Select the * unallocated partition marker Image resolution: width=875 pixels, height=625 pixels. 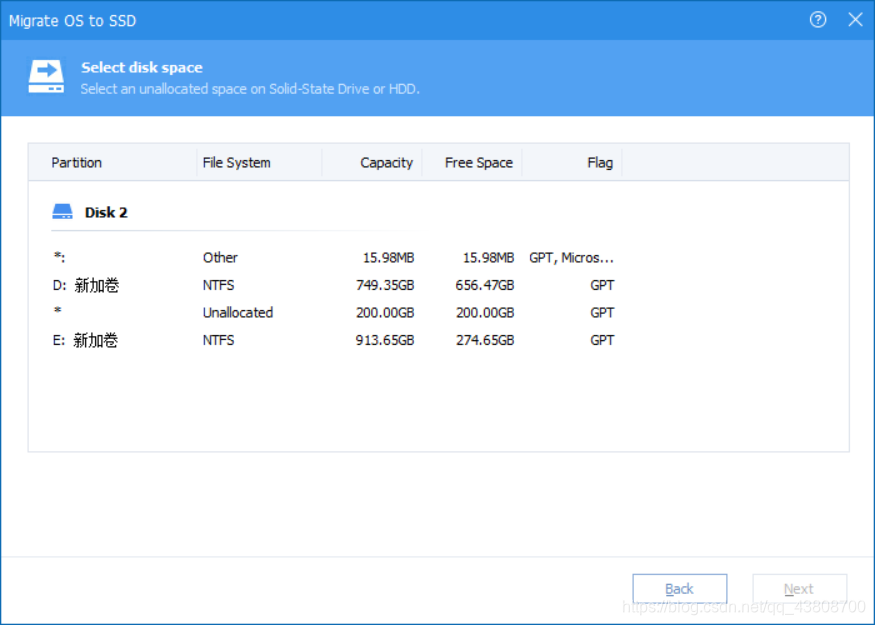57,311
